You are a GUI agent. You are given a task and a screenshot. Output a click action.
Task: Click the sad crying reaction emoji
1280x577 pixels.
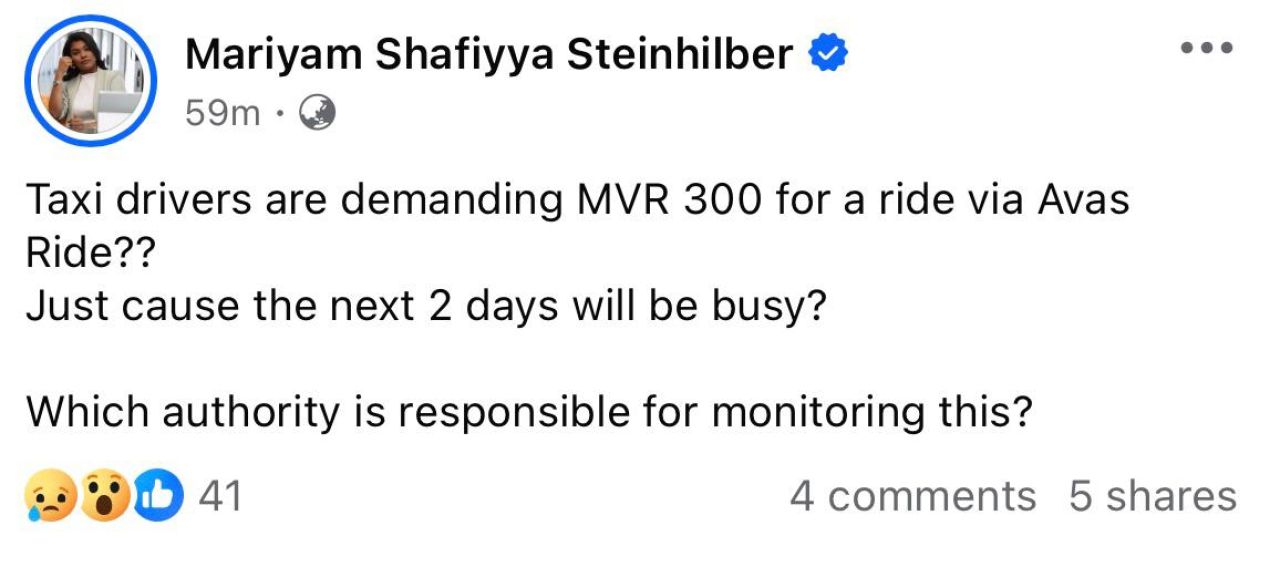(x=50, y=497)
